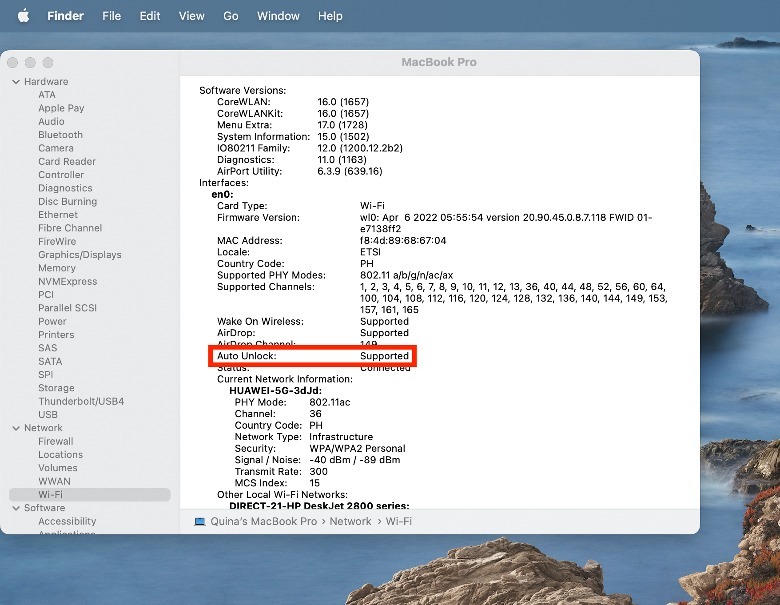Select the Wi-Fi sidebar item
Screen dimensions: 780x605
pyautogui.click(x=51, y=495)
